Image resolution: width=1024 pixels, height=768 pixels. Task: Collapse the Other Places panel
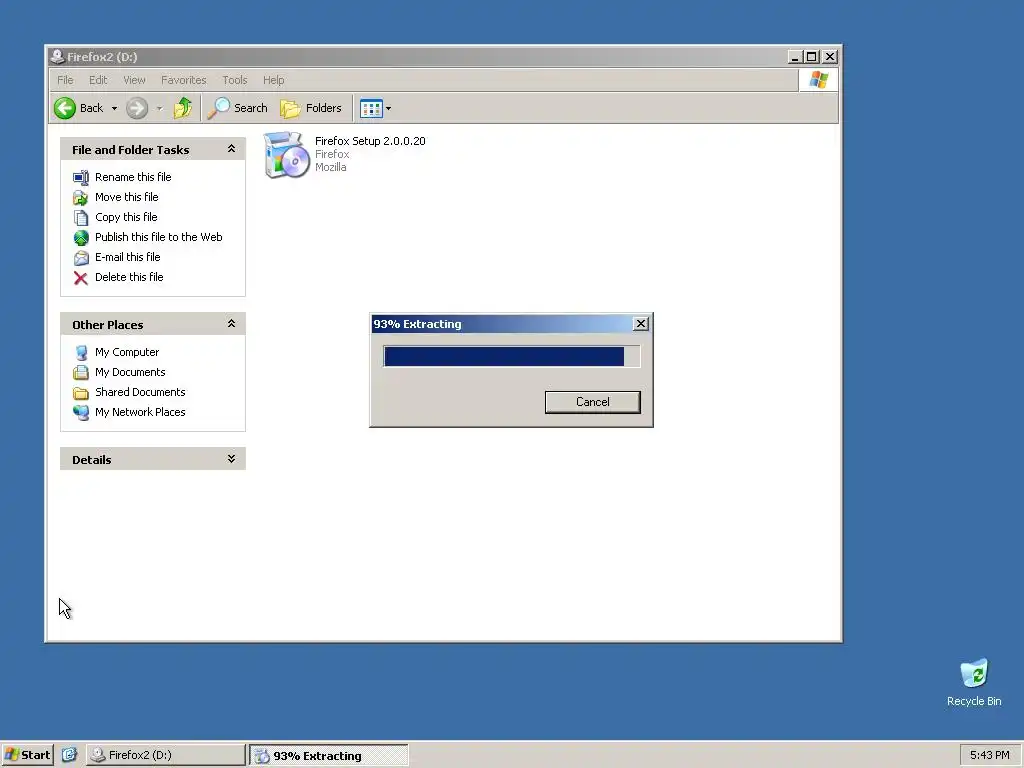pos(231,324)
